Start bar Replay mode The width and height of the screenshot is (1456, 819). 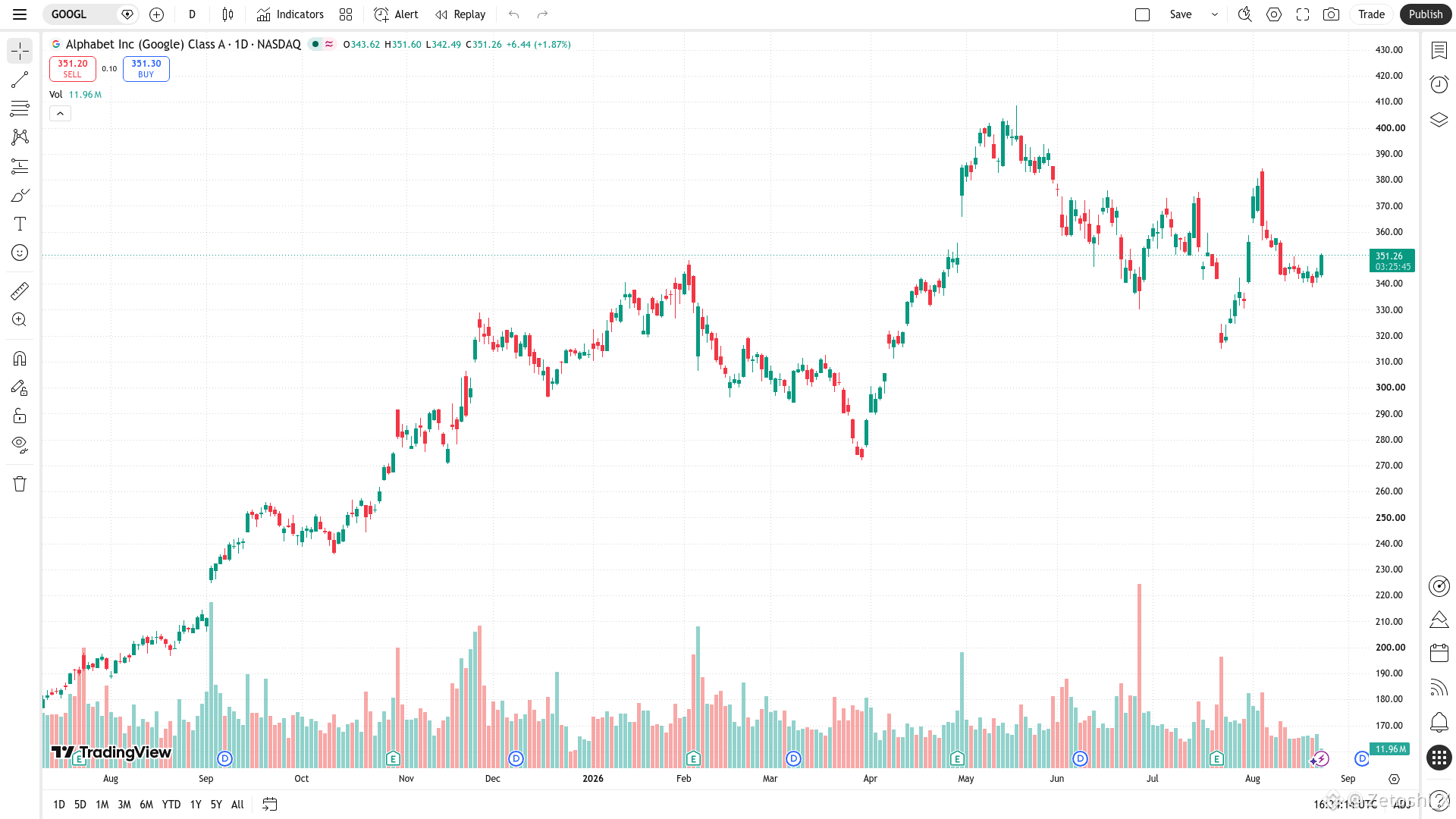pos(460,14)
